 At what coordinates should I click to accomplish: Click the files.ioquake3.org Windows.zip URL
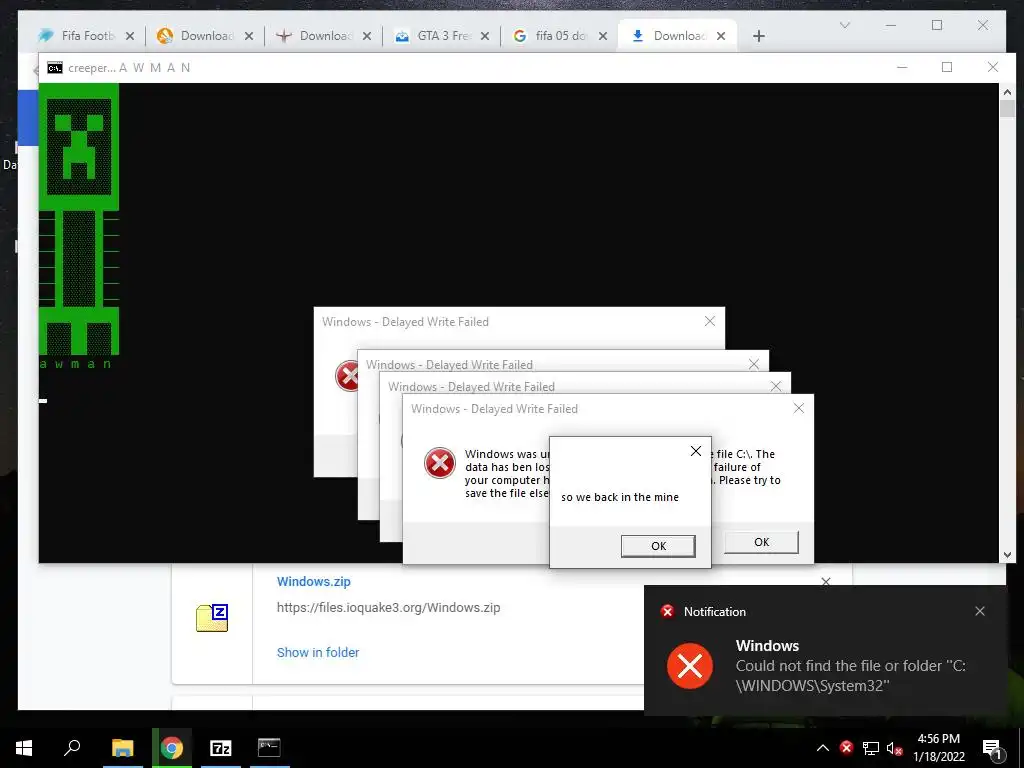coord(389,607)
